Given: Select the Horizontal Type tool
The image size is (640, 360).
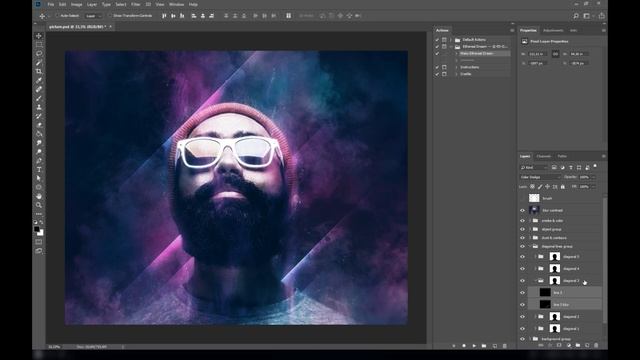Looking at the screenshot, I should 39,169.
